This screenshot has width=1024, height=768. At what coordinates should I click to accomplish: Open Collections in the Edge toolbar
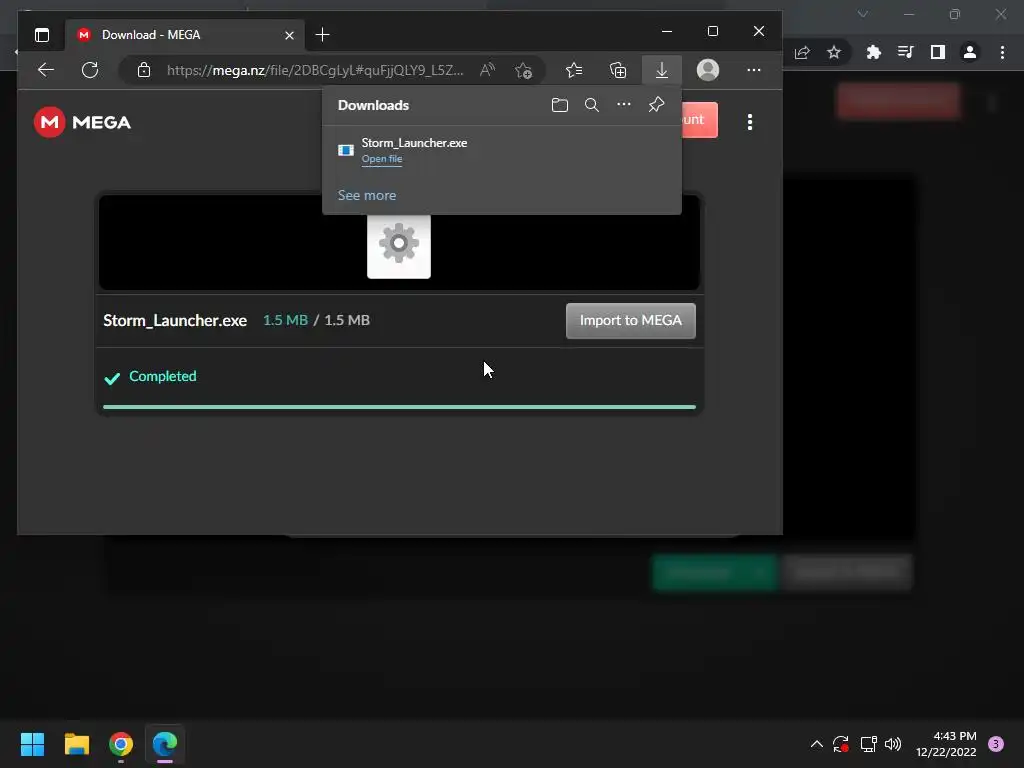pyautogui.click(x=618, y=70)
